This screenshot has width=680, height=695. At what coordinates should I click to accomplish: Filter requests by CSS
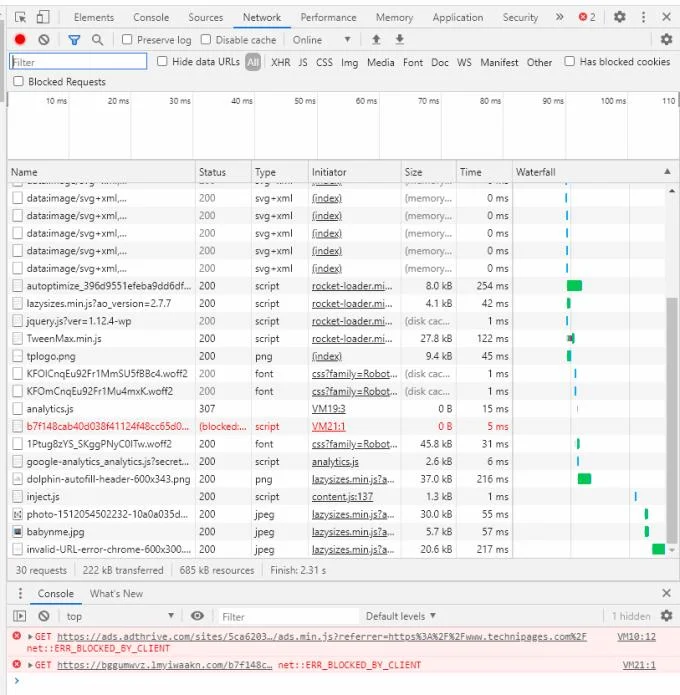tap(324, 62)
